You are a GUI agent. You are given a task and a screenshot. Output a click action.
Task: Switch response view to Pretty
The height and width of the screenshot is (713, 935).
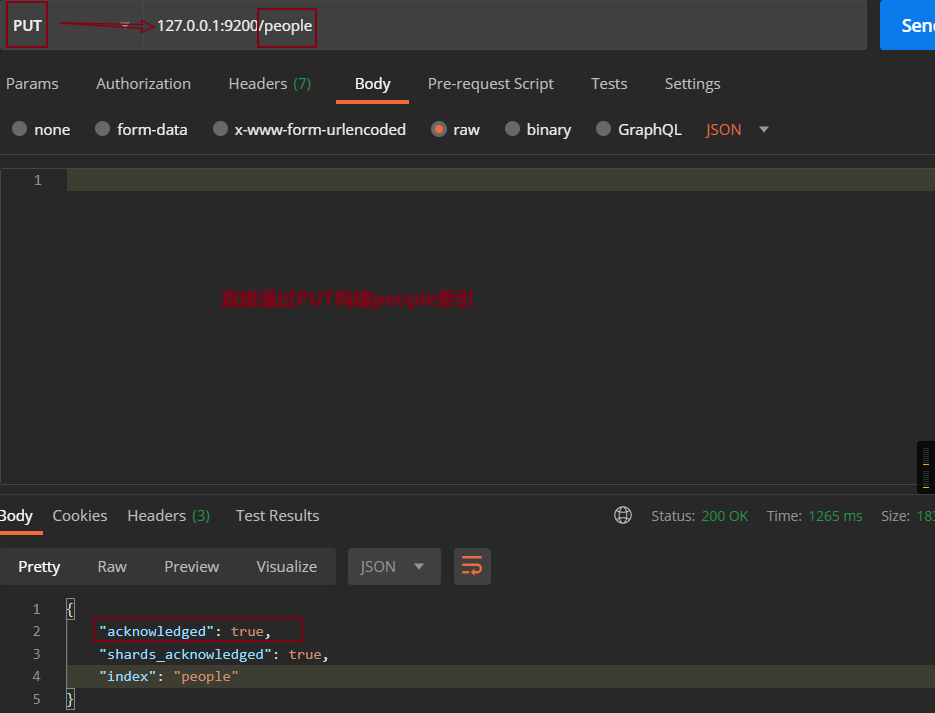pos(39,566)
